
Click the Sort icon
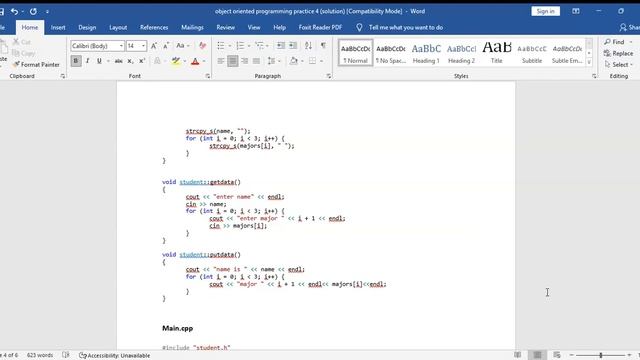[x=308, y=46]
